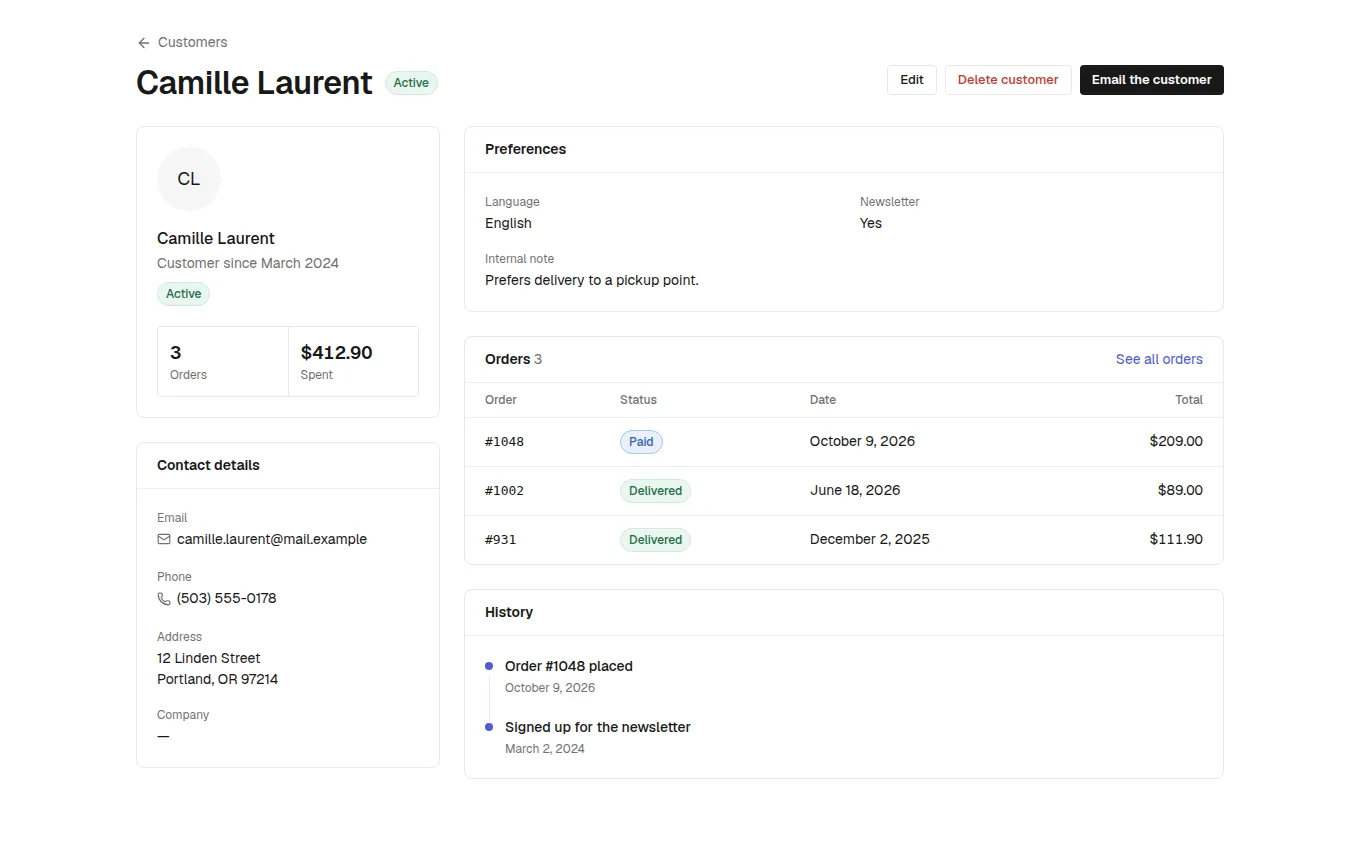Click the Delete customer button
The height and width of the screenshot is (850, 1360).
pos(1008,80)
